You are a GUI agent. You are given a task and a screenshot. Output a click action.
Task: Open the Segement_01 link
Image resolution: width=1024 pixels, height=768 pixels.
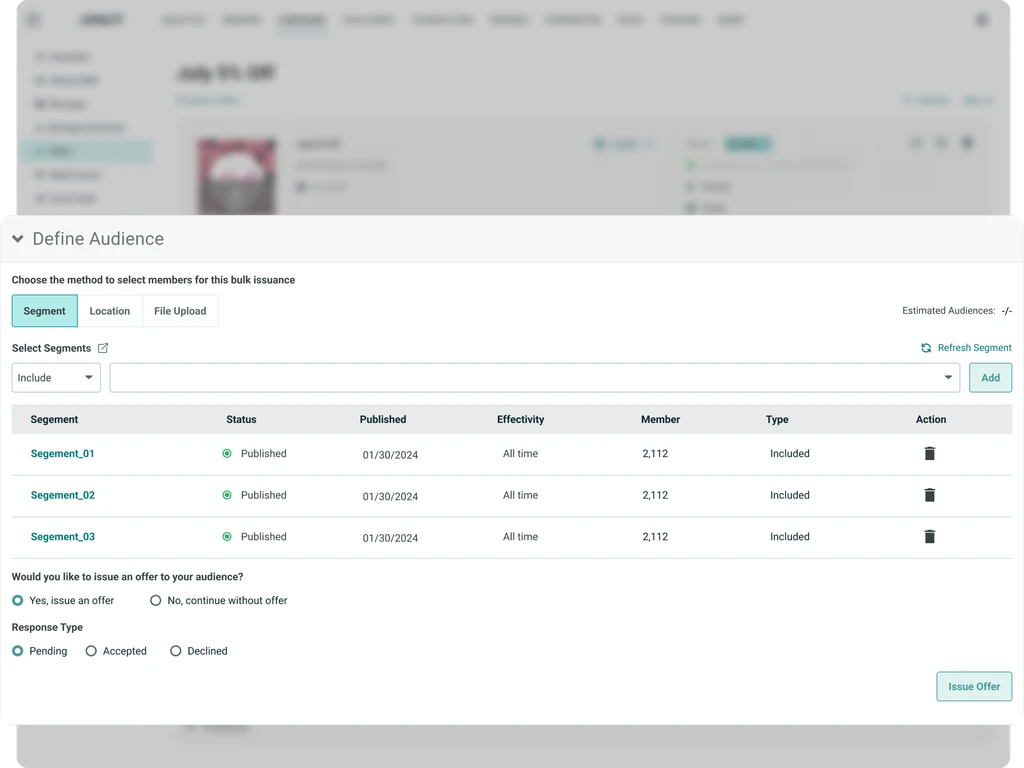tap(63, 453)
